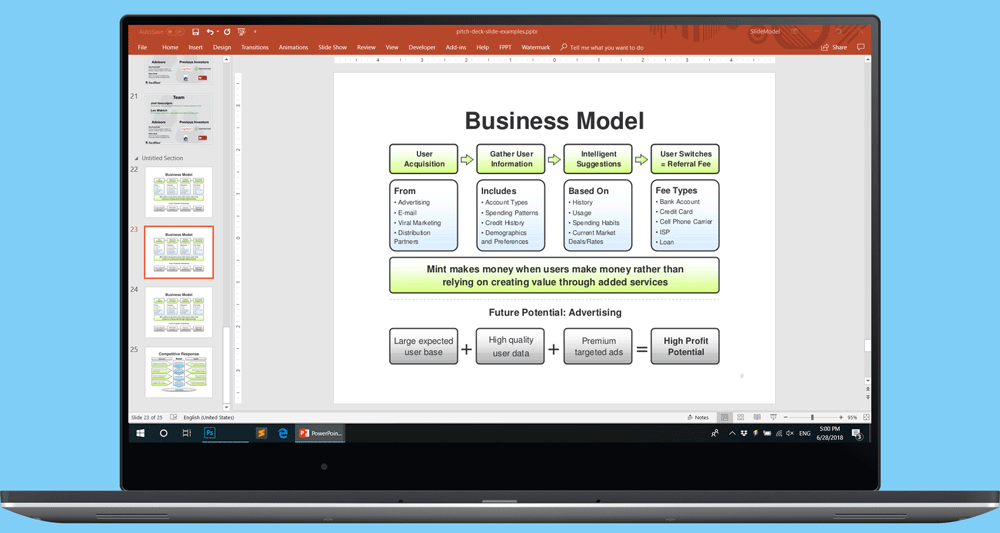The height and width of the screenshot is (533, 1000).
Task: Click the 95% zoom level
Action: click(852, 418)
